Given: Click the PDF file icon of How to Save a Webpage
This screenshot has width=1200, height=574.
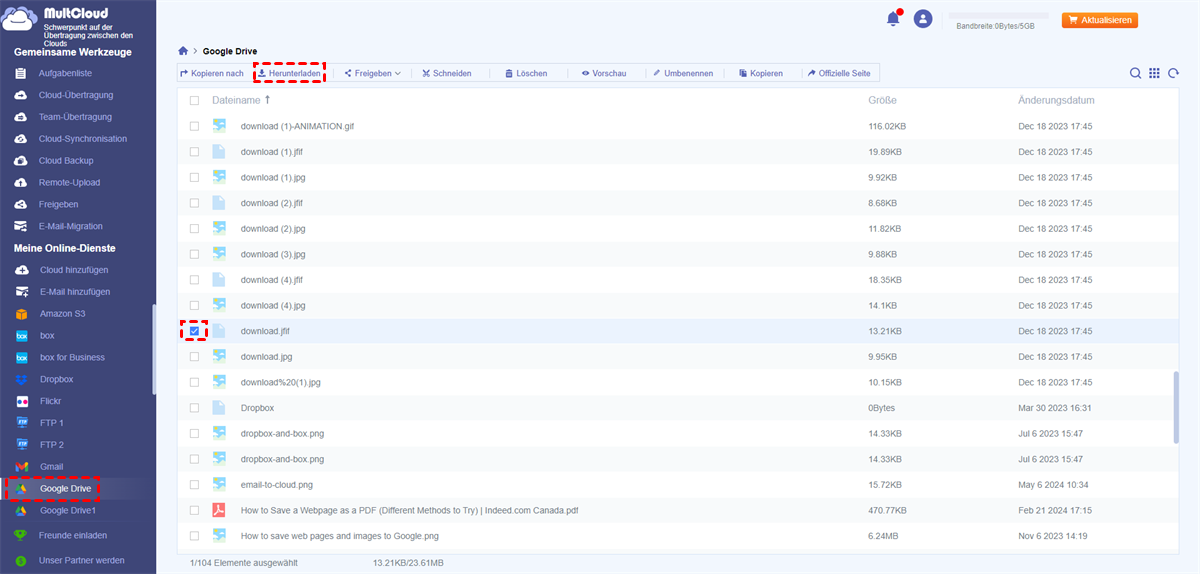Looking at the screenshot, I should tap(219, 510).
